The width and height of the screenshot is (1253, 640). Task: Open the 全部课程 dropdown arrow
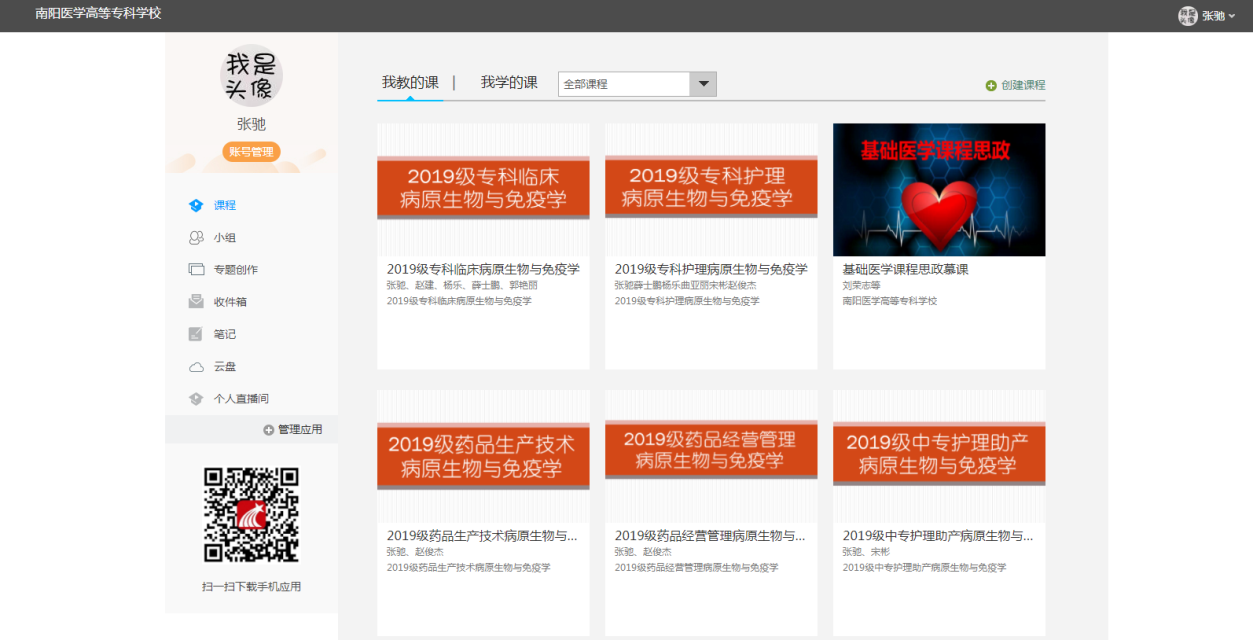click(x=703, y=84)
